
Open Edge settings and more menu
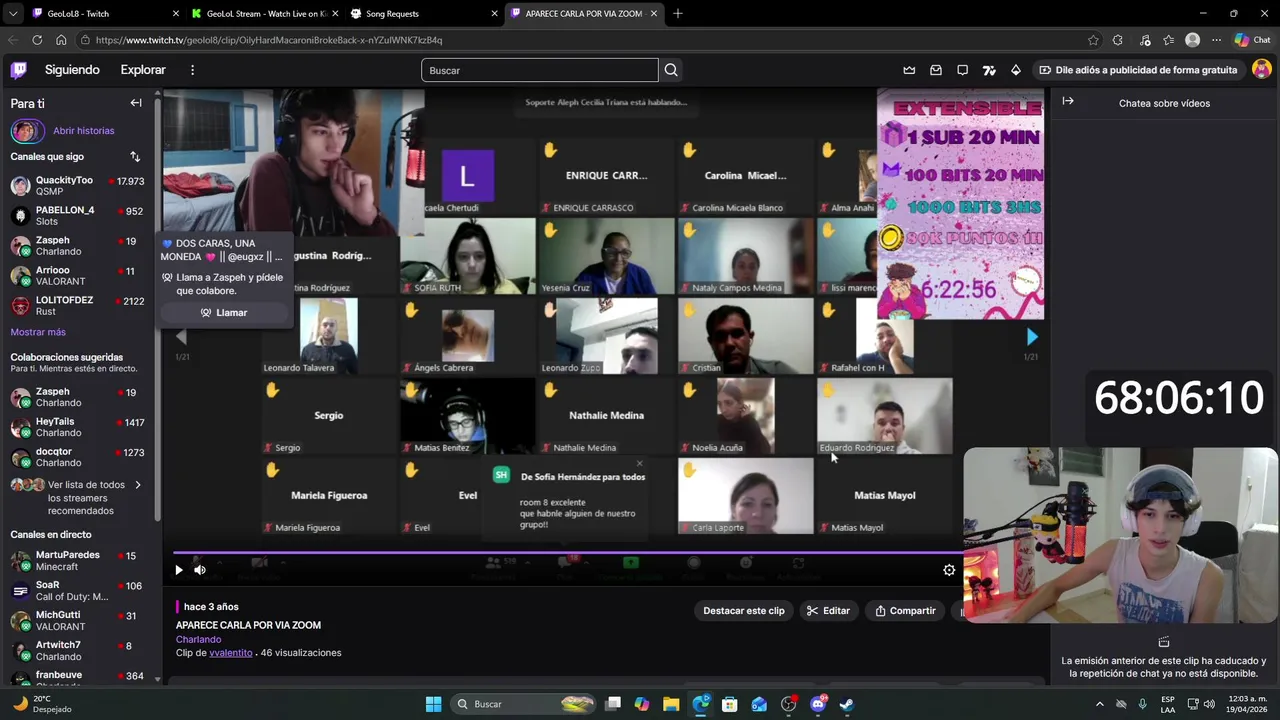point(1216,40)
